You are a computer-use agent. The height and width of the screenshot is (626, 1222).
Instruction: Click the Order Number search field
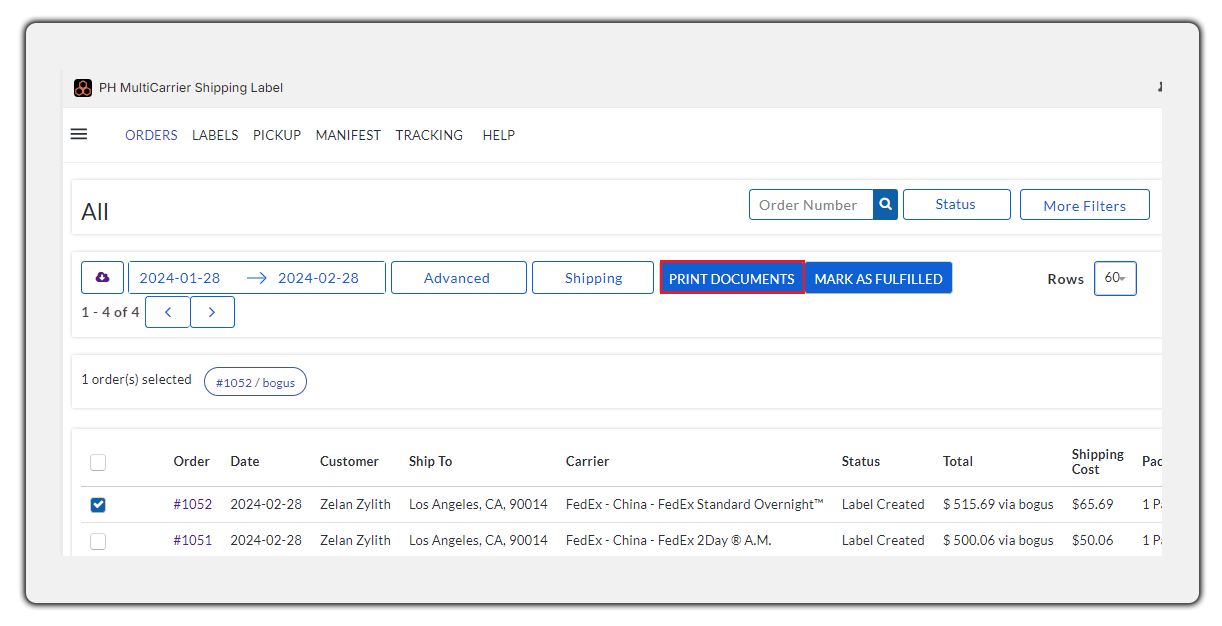coord(811,204)
